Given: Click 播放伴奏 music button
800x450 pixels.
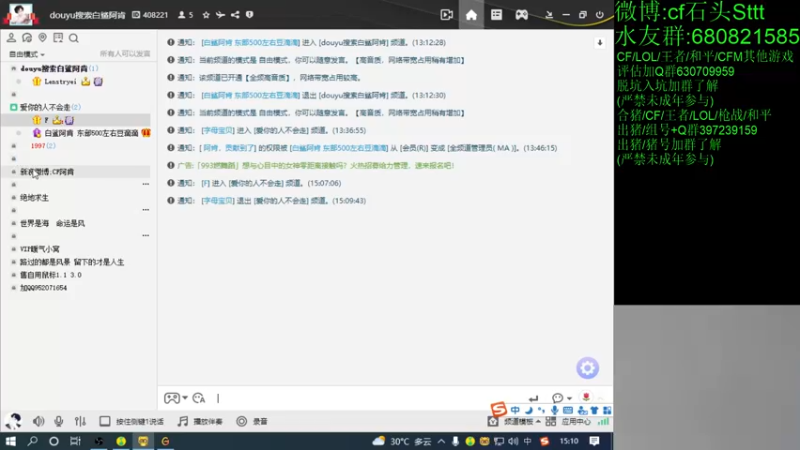Looking at the screenshot, I should [200, 421].
